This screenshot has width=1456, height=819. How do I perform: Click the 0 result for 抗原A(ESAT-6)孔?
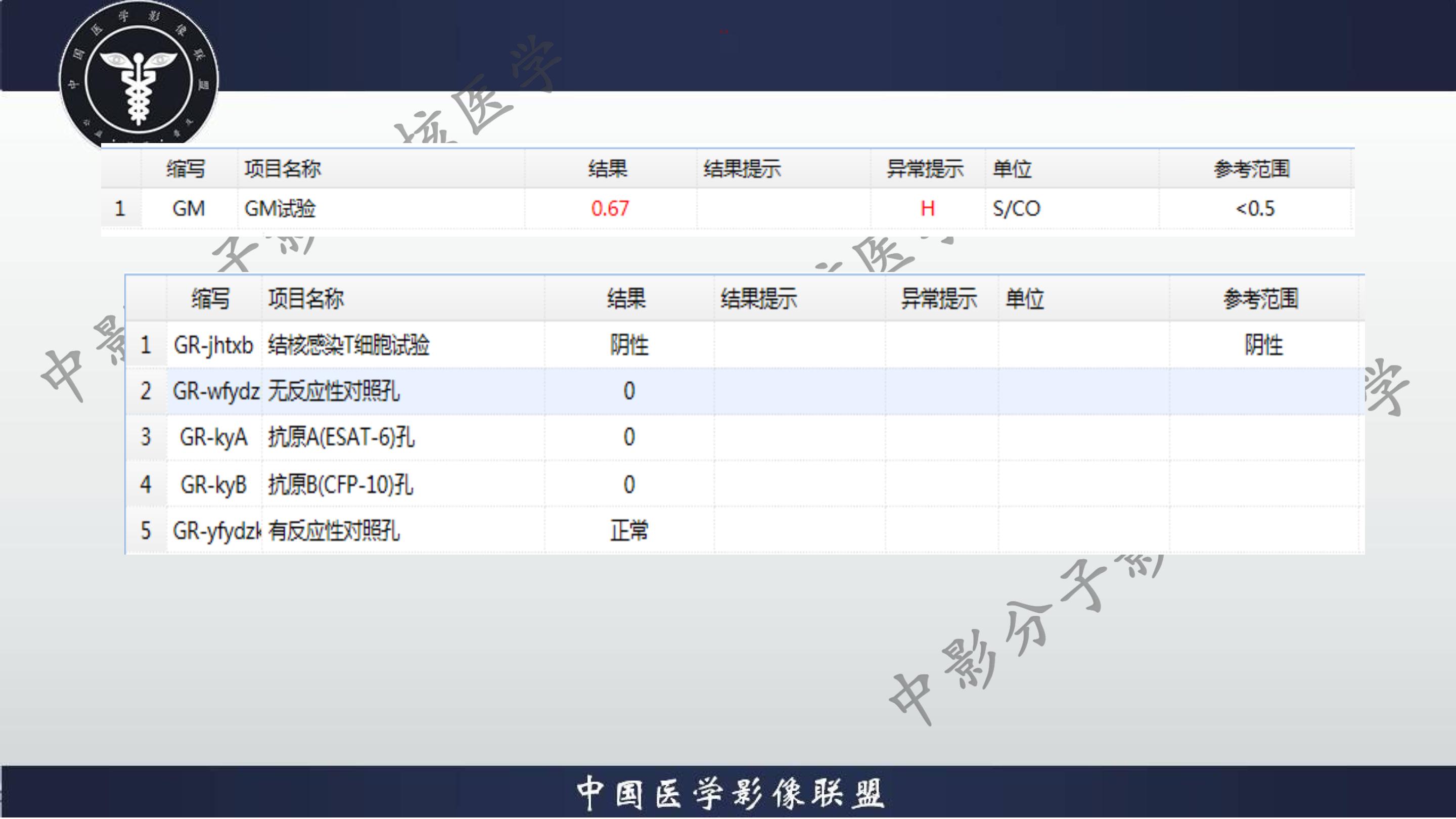point(629,437)
